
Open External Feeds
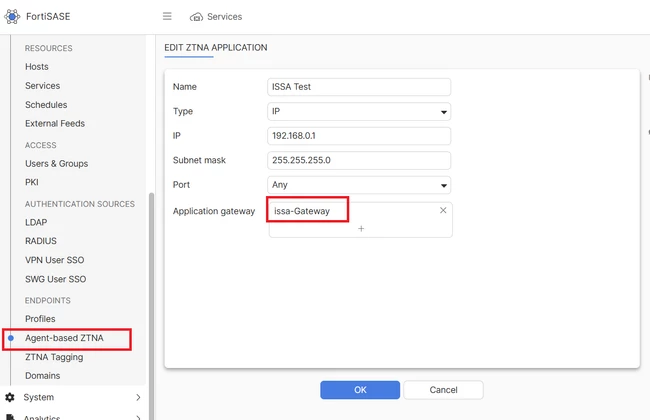point(55,124)
